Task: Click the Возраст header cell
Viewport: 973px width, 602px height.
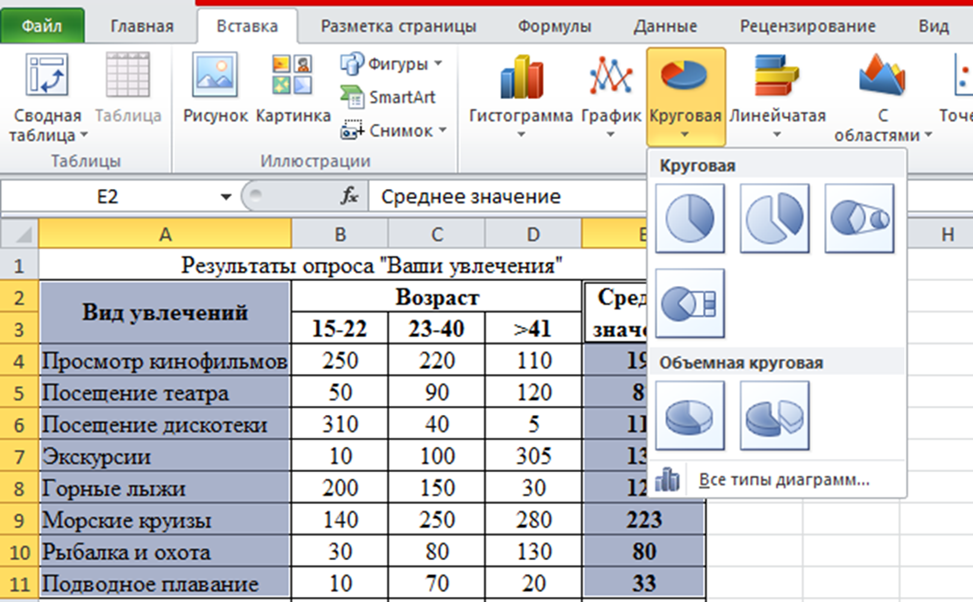Action: coord(437,297)
